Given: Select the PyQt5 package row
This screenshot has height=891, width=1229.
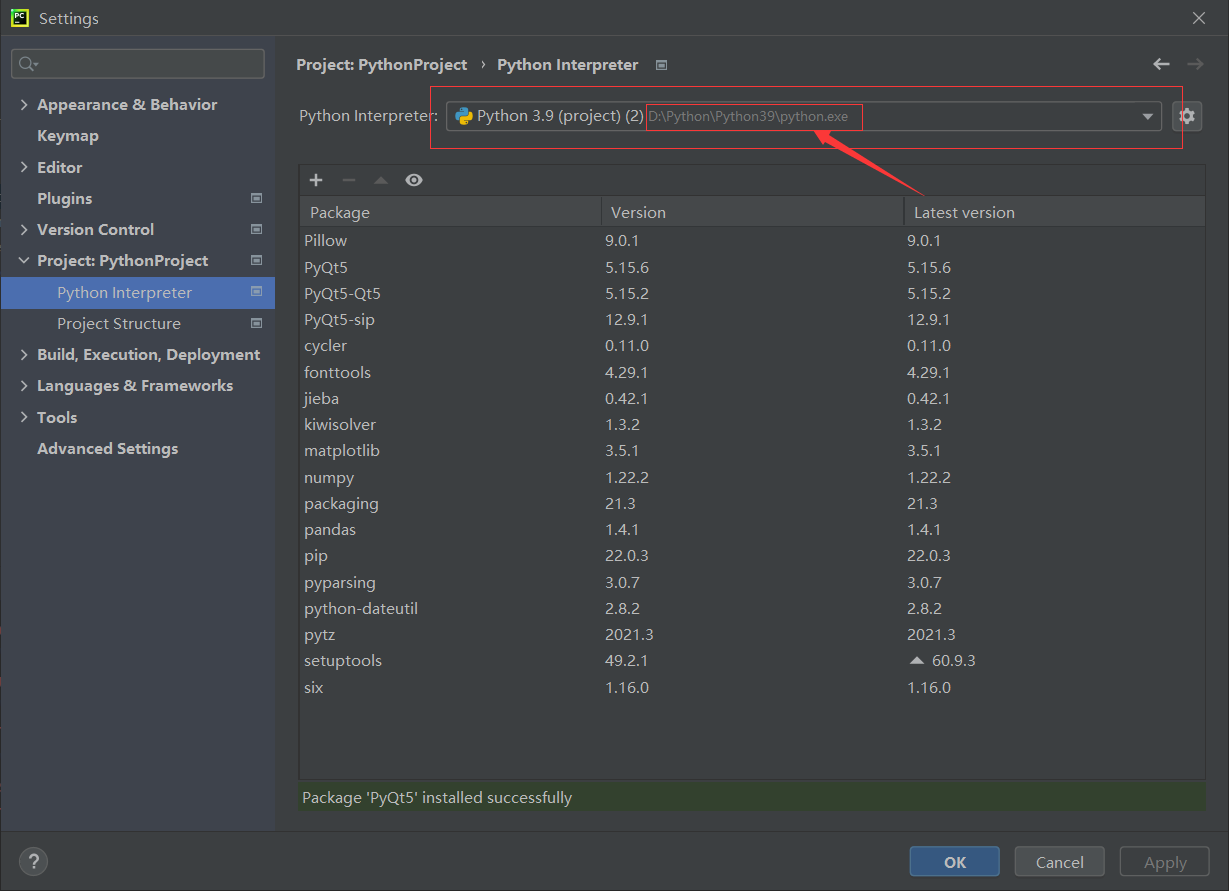Looking at the screenshot, I should tap(752, 267).
